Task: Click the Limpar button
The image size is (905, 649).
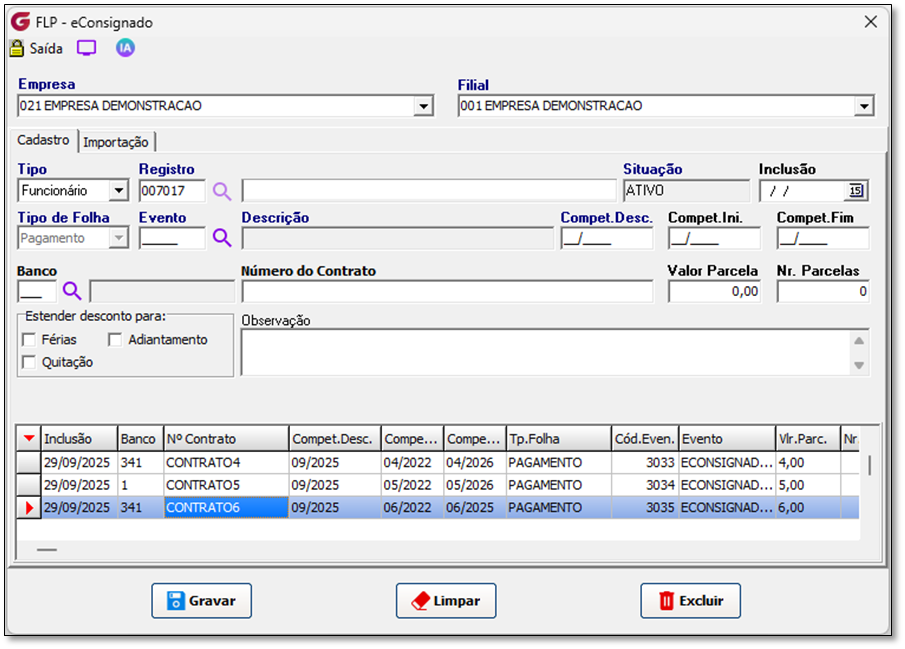Action: point(446,600)
